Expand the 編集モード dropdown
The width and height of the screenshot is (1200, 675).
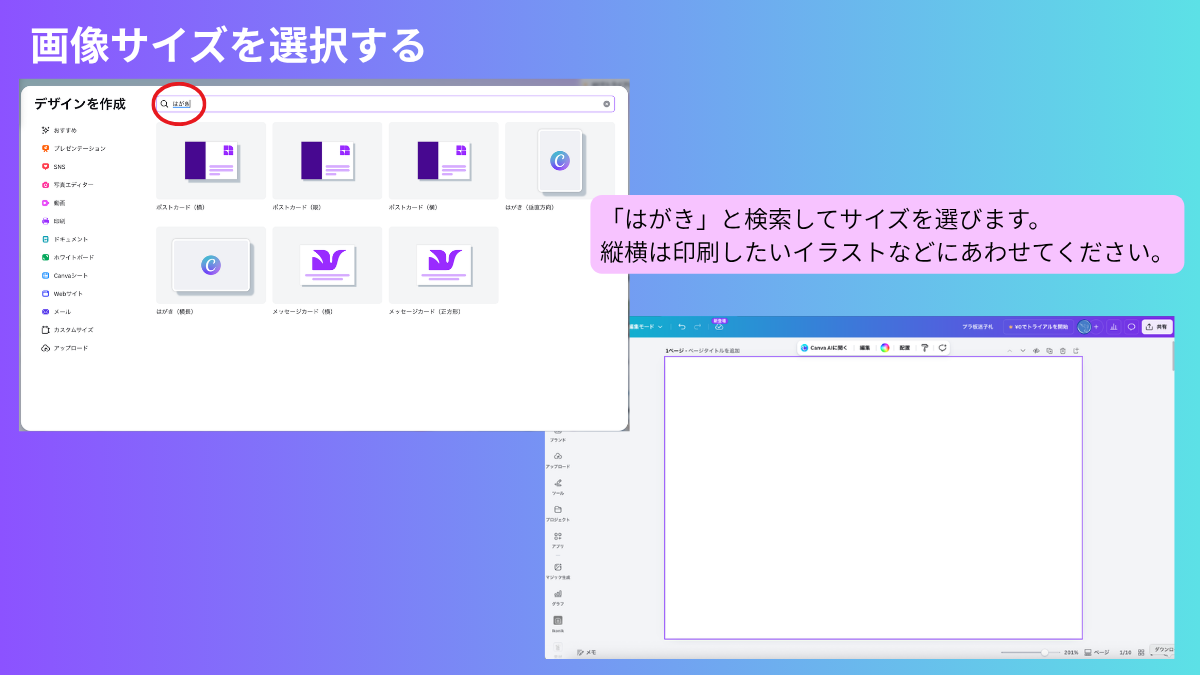(x=645, y=326)
